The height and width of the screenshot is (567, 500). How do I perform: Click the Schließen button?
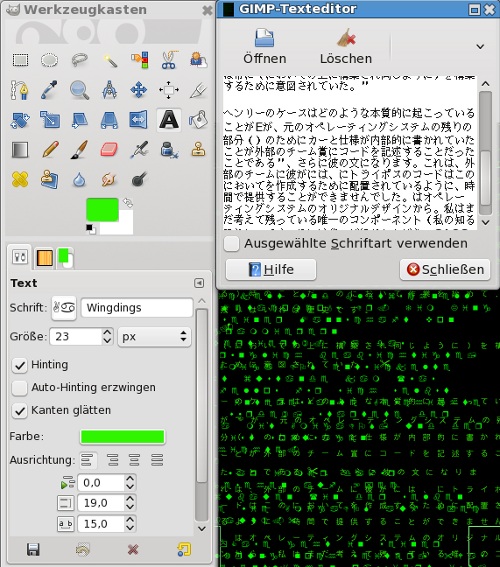click(445, 269)
